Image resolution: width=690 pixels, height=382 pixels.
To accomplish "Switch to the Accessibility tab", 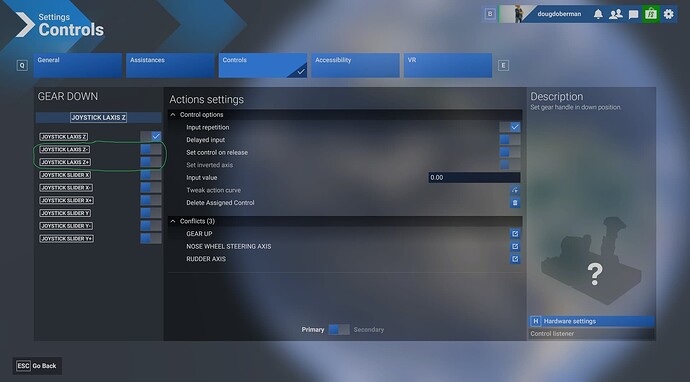I will click(x=356, y=66).
